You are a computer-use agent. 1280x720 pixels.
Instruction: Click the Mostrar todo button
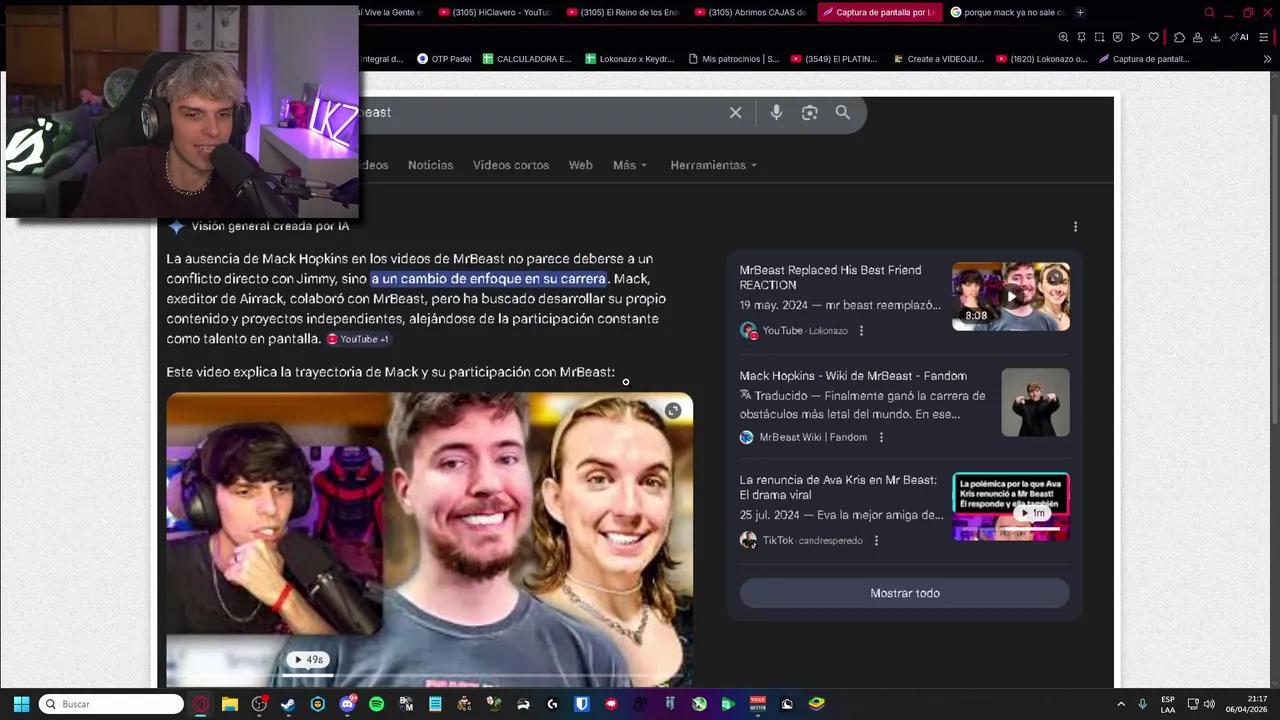905,593
